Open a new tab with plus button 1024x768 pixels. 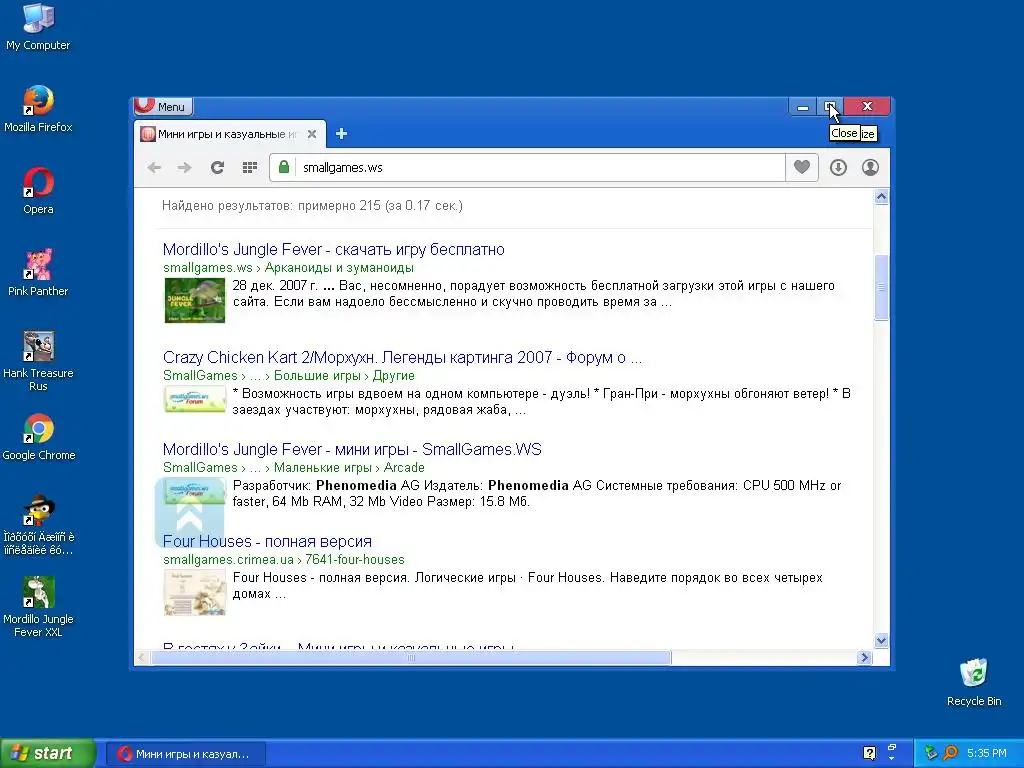pos(341,134)
